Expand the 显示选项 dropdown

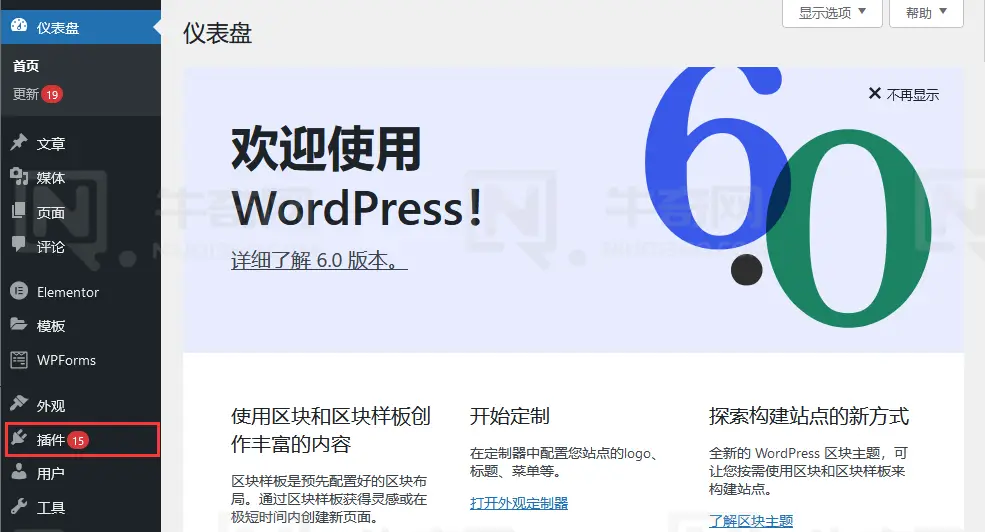tap(832, 13)
